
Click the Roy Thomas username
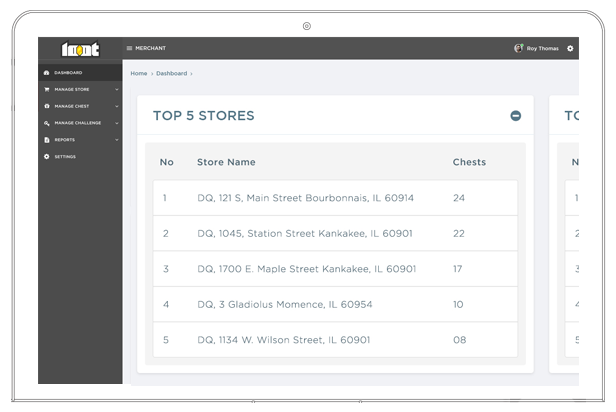(x=543, y=48)
